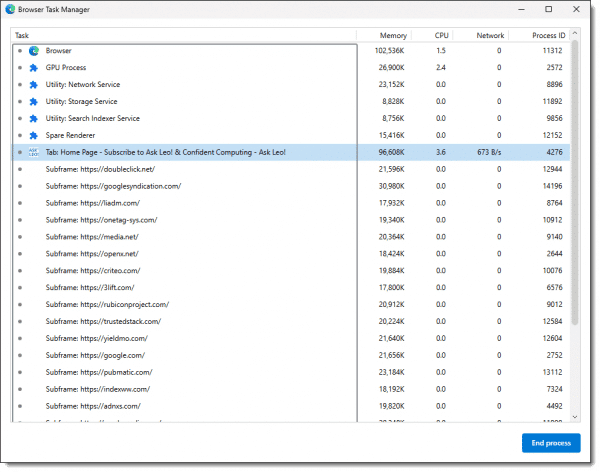Click the 23,184K memory value

[391, 372]
